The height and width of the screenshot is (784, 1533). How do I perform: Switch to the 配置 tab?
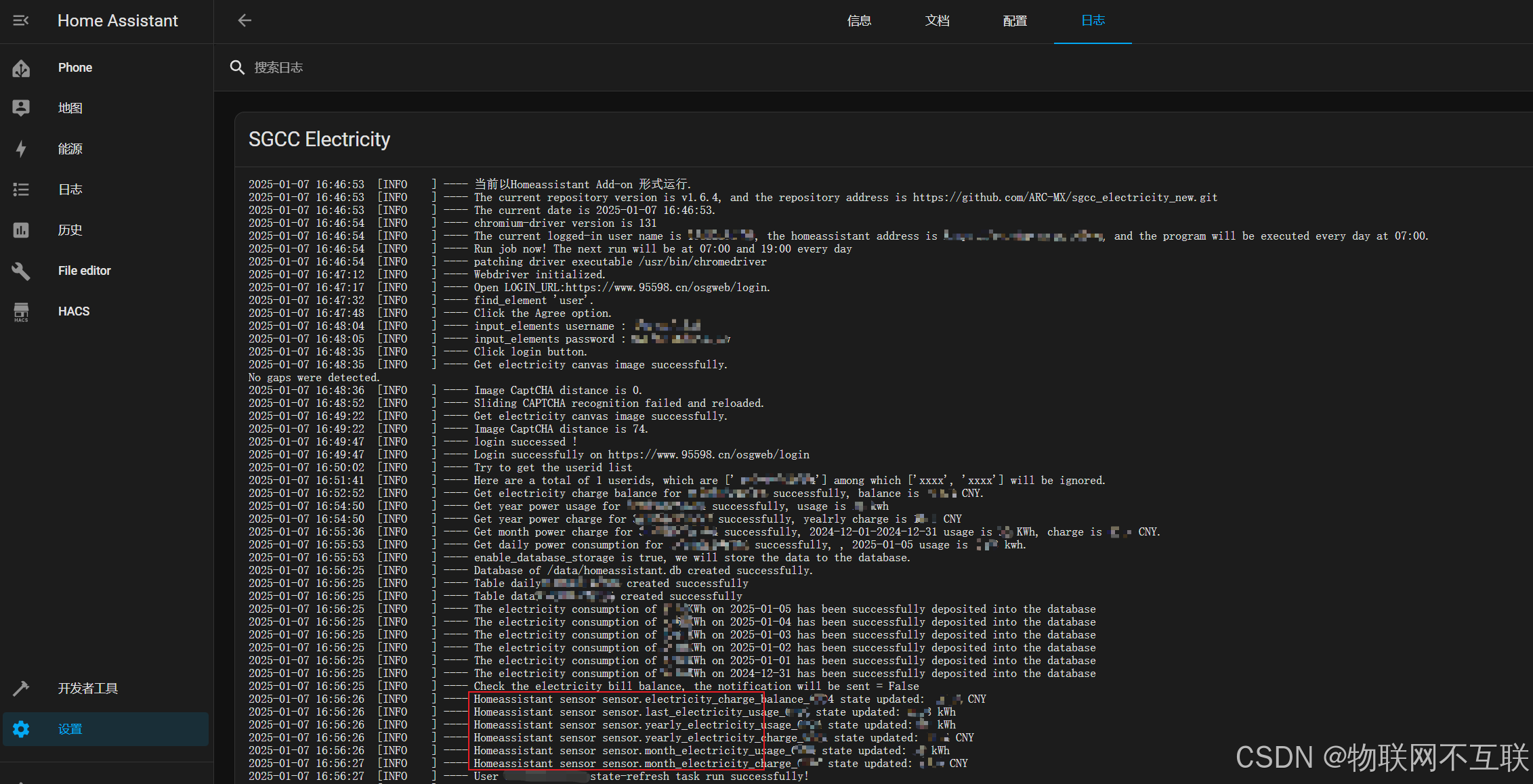pyautogui.click(x=1015, y=21)
